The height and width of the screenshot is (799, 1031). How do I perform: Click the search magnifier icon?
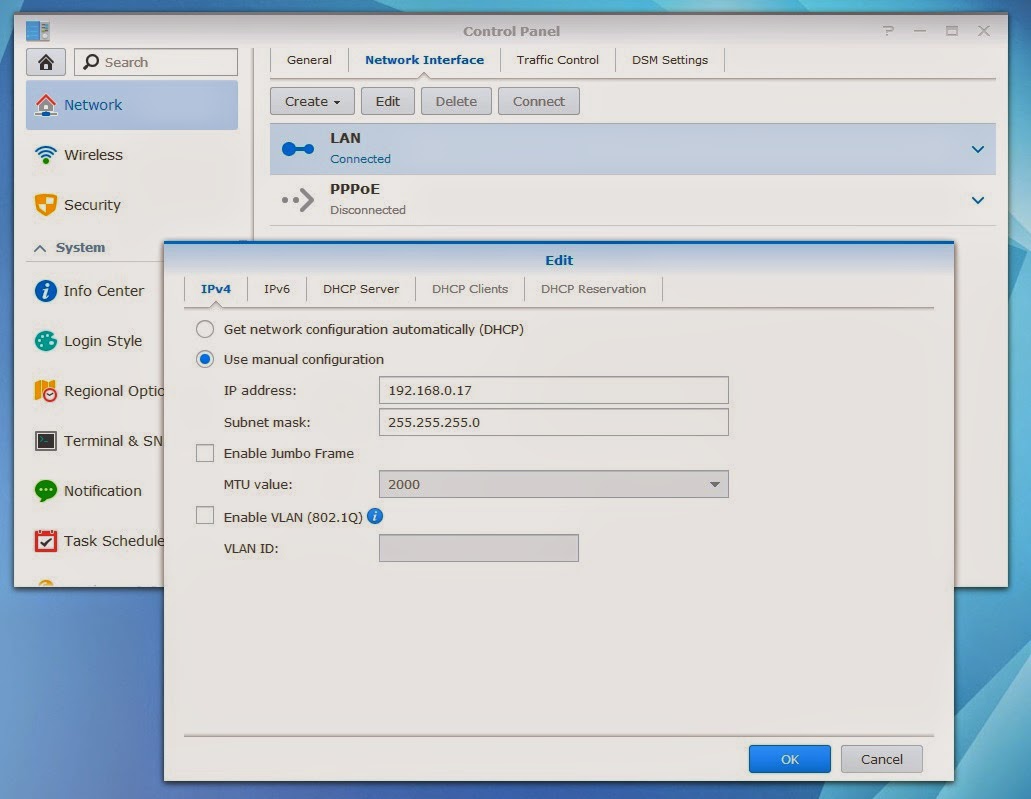click(x=91, y=62)
